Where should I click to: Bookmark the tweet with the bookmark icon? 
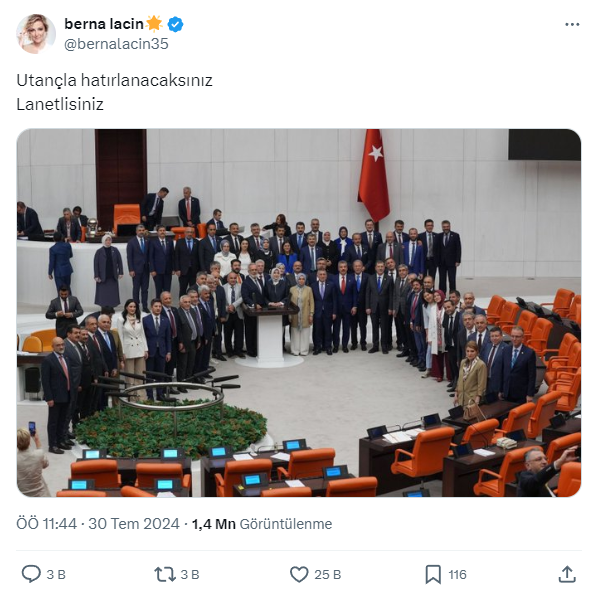[433, 574]
